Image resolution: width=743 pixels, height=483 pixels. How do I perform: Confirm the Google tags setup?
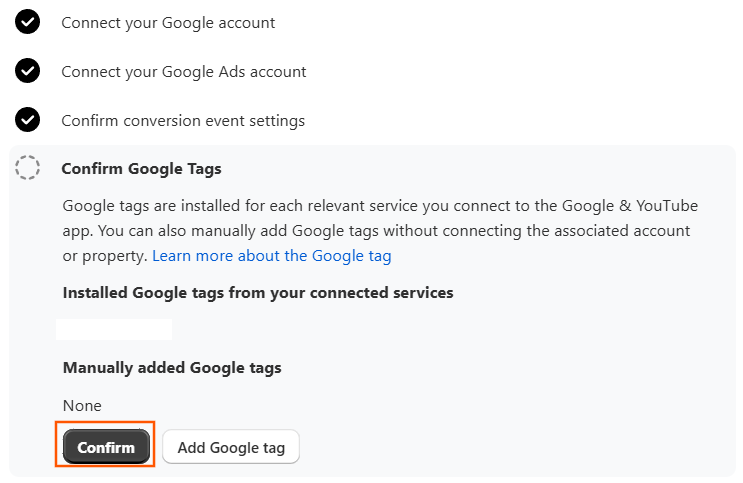point(106,447)
